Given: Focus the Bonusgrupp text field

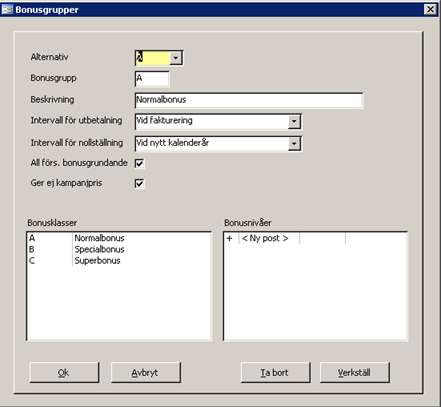Looking at the screenshot, I should [152, 79].
